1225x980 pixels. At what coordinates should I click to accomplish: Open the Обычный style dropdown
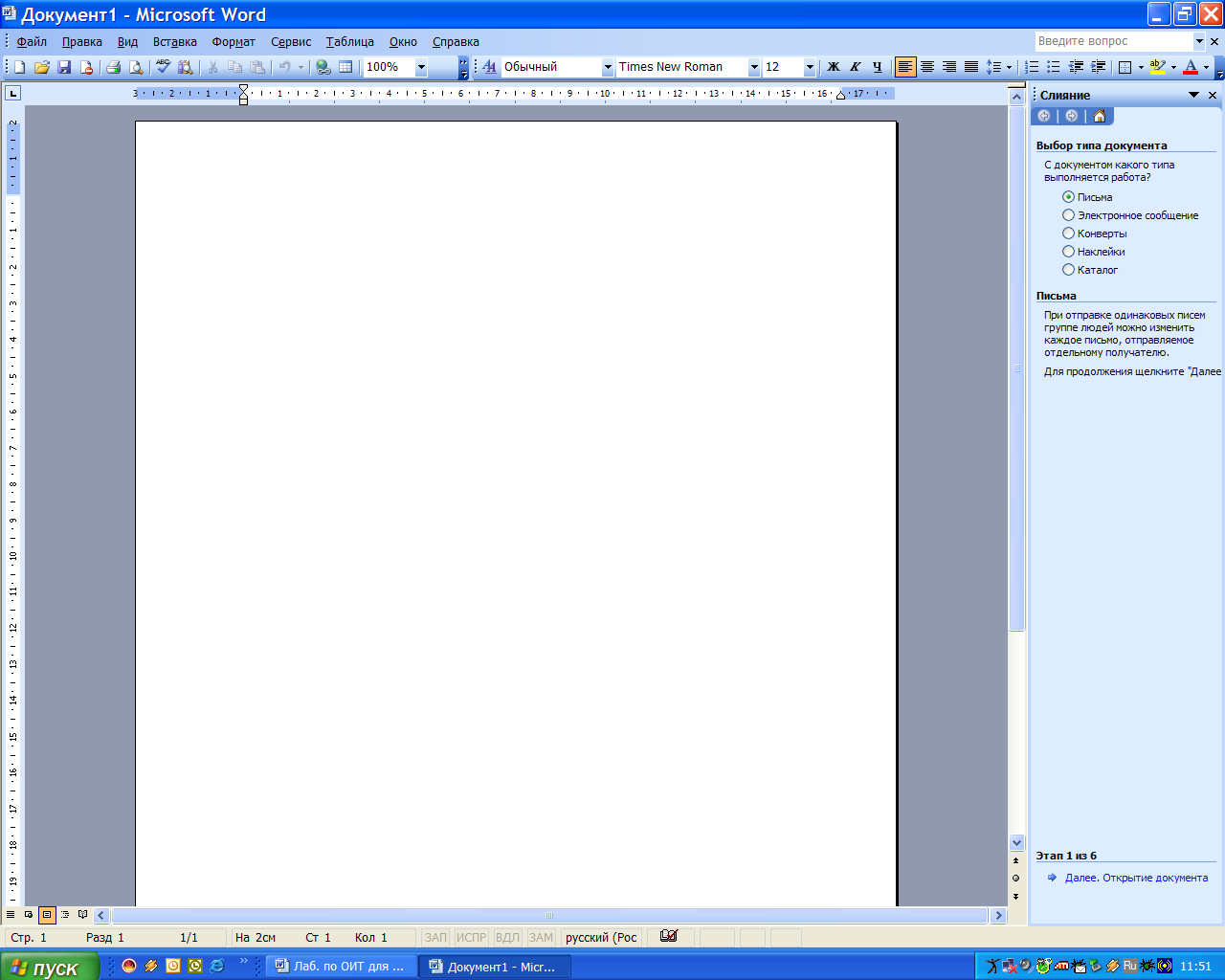coord(607,67)
